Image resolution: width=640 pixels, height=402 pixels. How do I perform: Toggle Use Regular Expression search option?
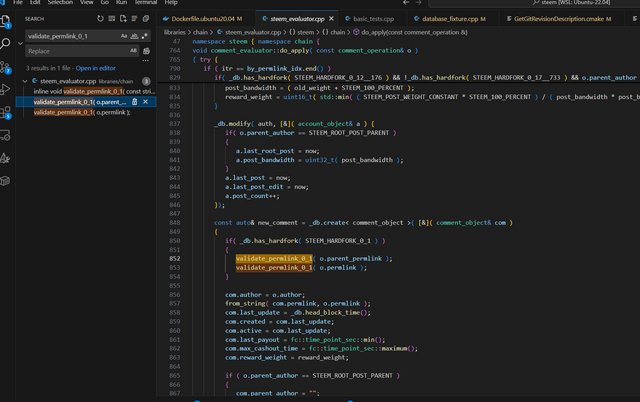click(x=146, y=35)
